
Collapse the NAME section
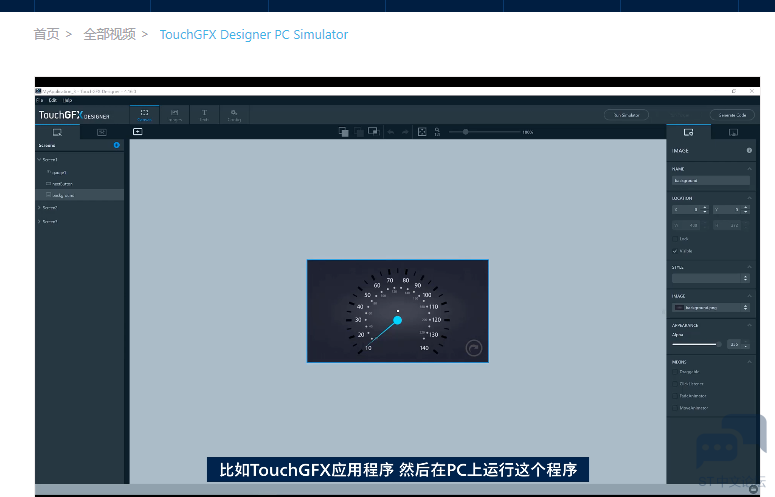749,169
